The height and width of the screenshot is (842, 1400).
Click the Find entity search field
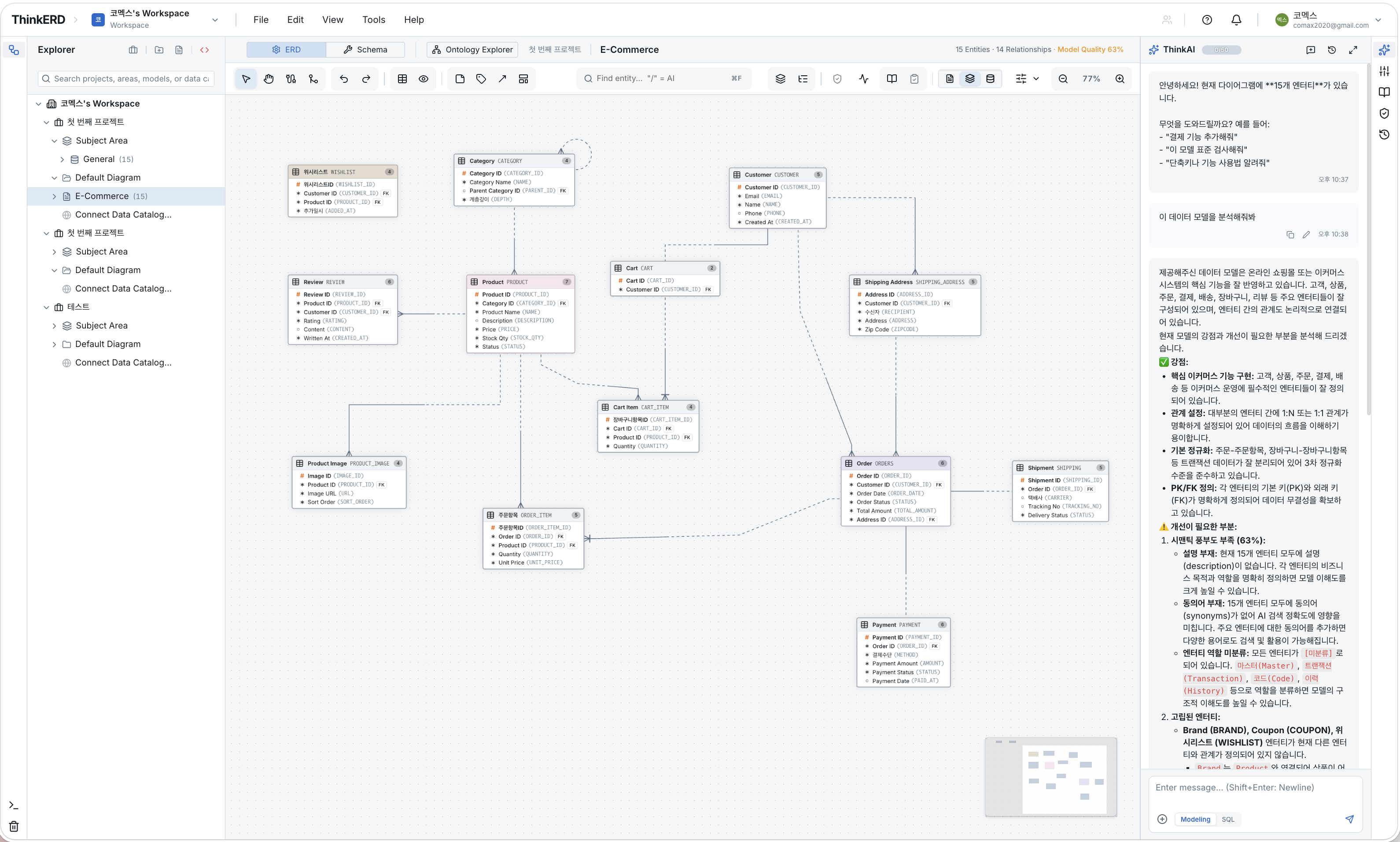[x=664, y=79]
